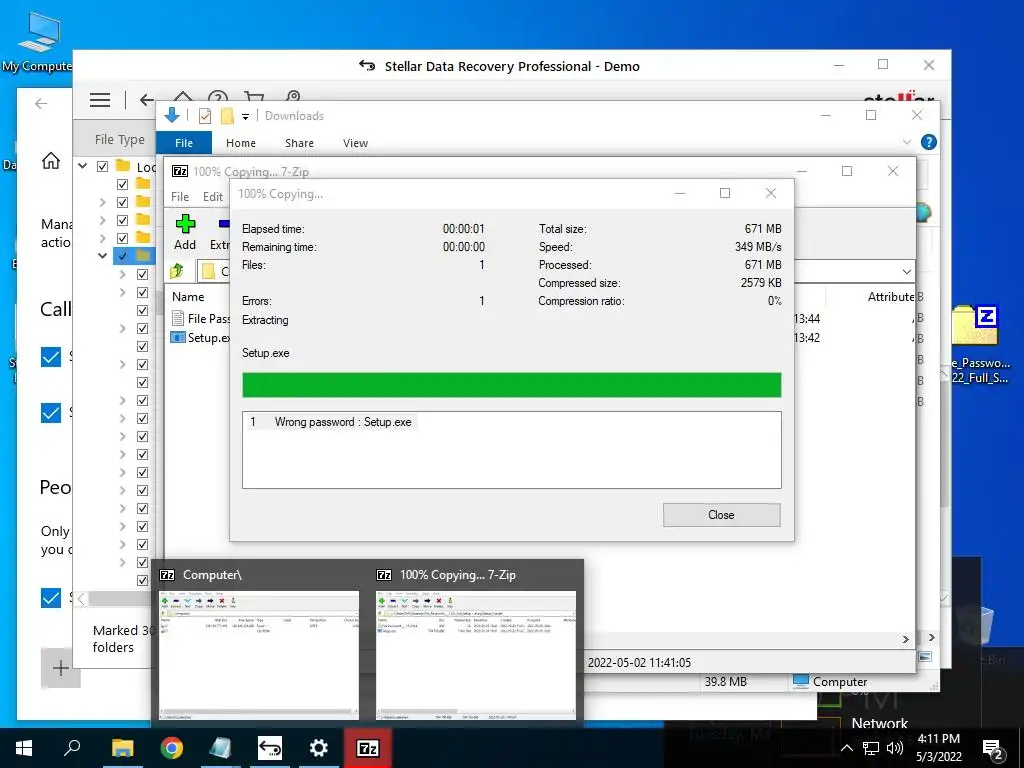The height and width of the screenshot is (768, 1024).
Task: Switch to Explorer Home tab
Action: click(241, 143)
